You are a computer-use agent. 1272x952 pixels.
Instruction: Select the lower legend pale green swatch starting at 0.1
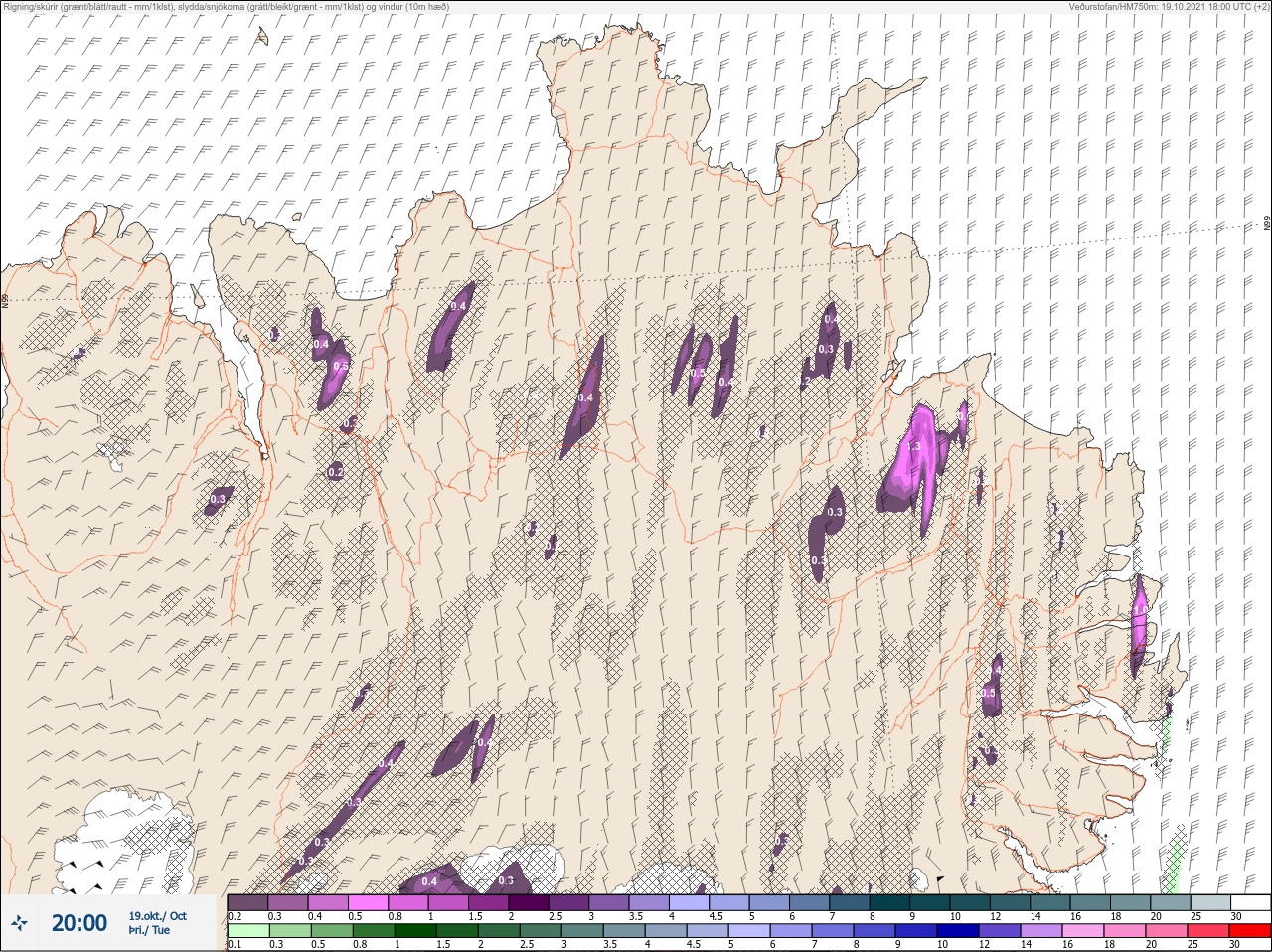click(x=247, y=931)
